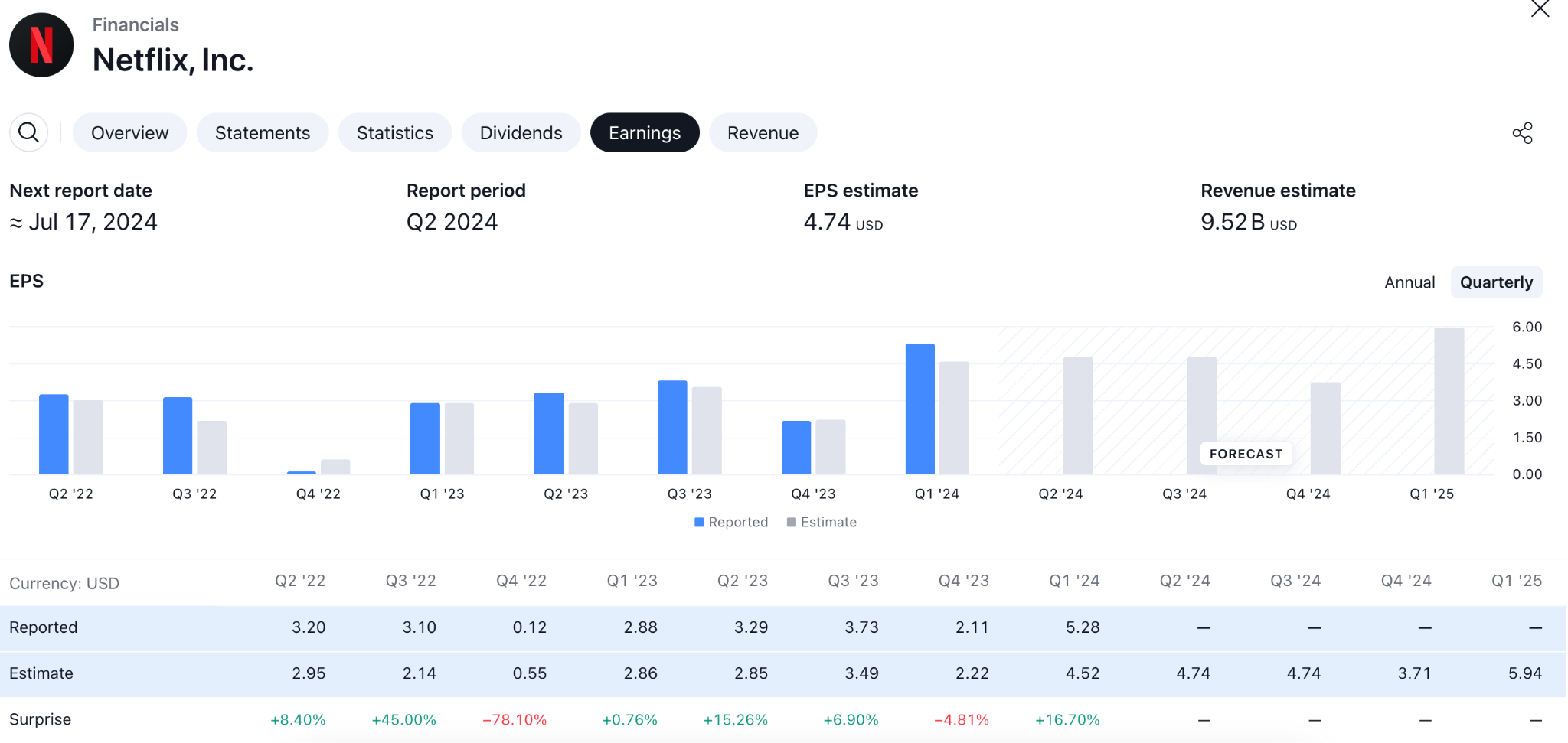Screen dimensions: 1568x743
Task: Click reported value 5.28
Action: (1083, 627)
